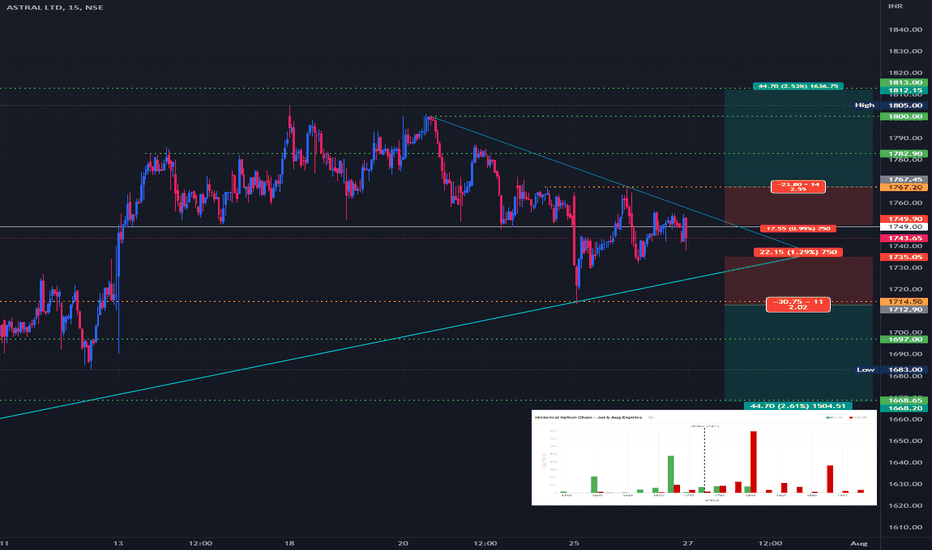932x550 pixels.
Task: Select the 1697.00 green level label
Action: point(903,339)
